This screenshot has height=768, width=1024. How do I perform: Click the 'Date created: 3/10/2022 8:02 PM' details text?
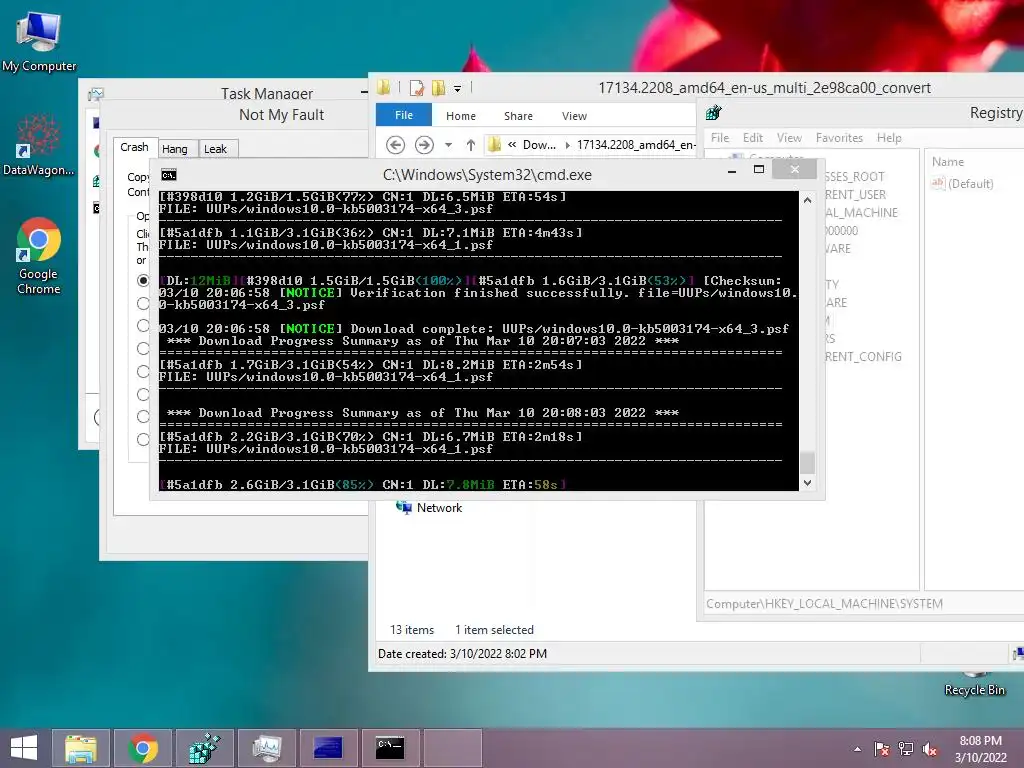point(462,653)
